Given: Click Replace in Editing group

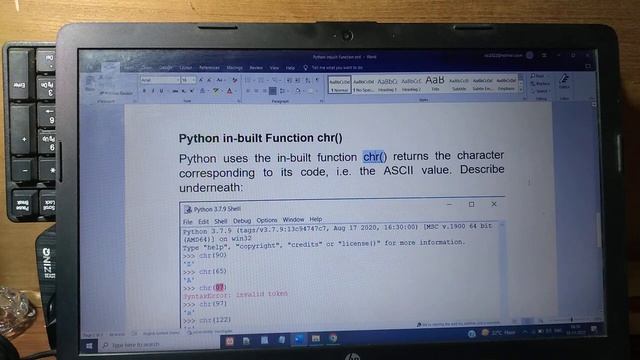Looking at the screenshot, I should tap(540, 84).
